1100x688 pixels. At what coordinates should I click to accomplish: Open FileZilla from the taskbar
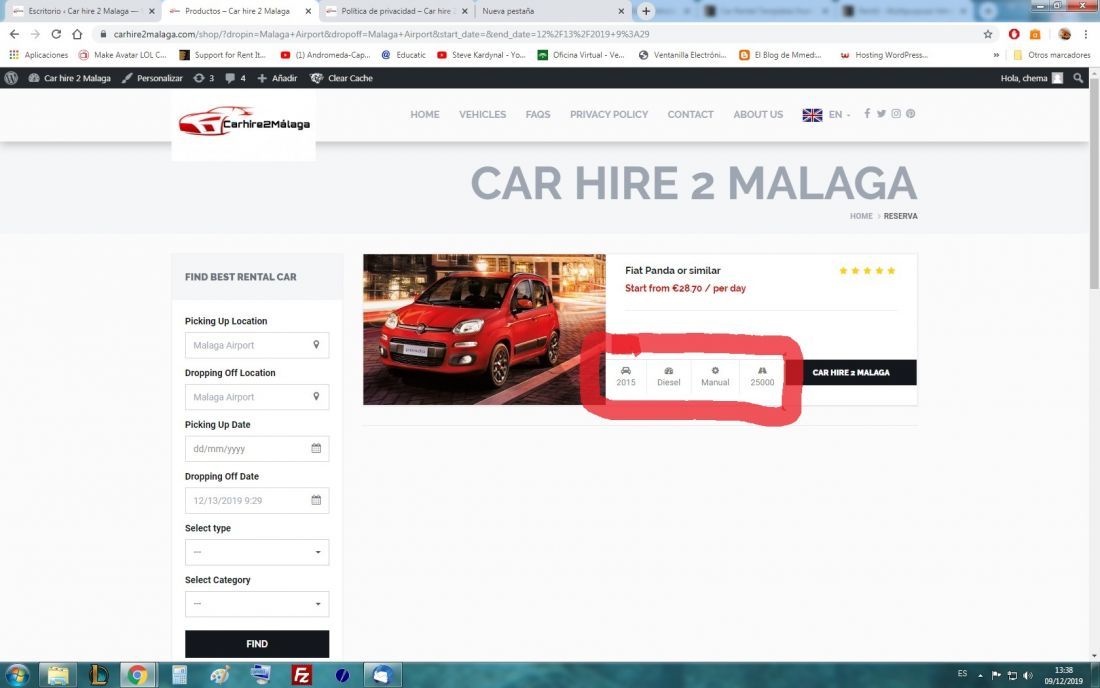tap(301, 675)
